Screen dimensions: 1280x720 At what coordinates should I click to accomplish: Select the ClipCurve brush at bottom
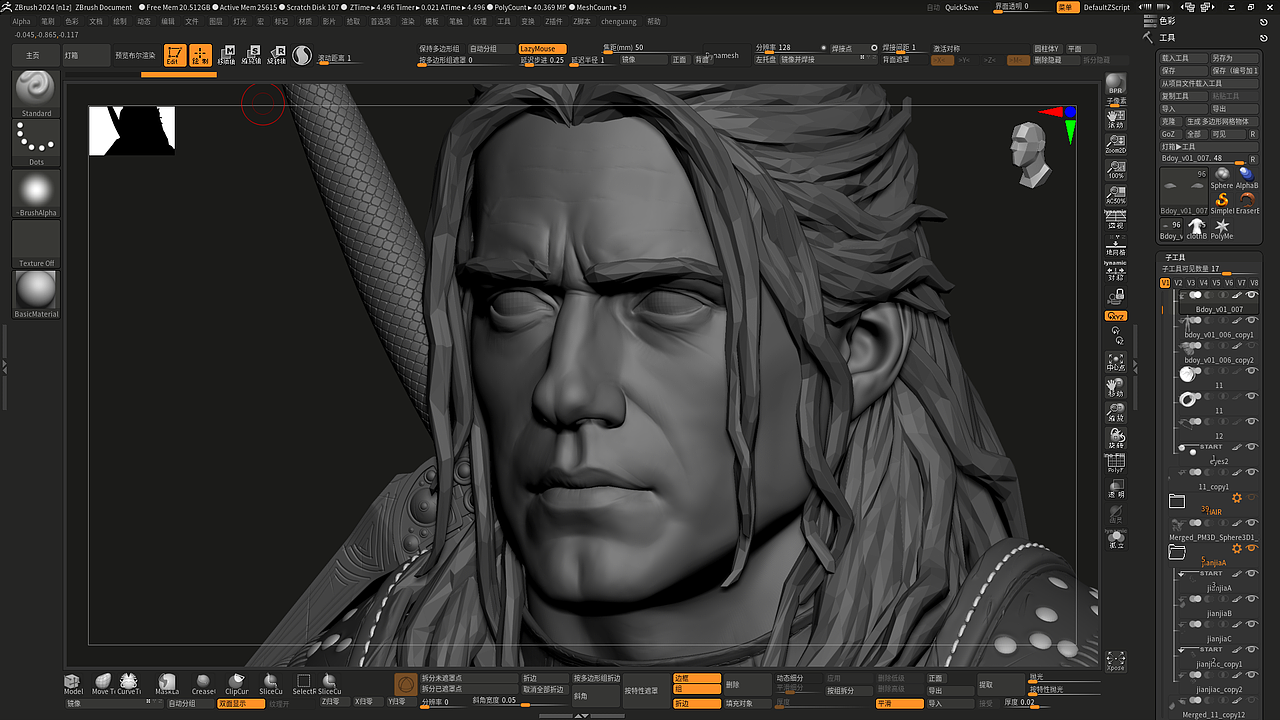237,684
